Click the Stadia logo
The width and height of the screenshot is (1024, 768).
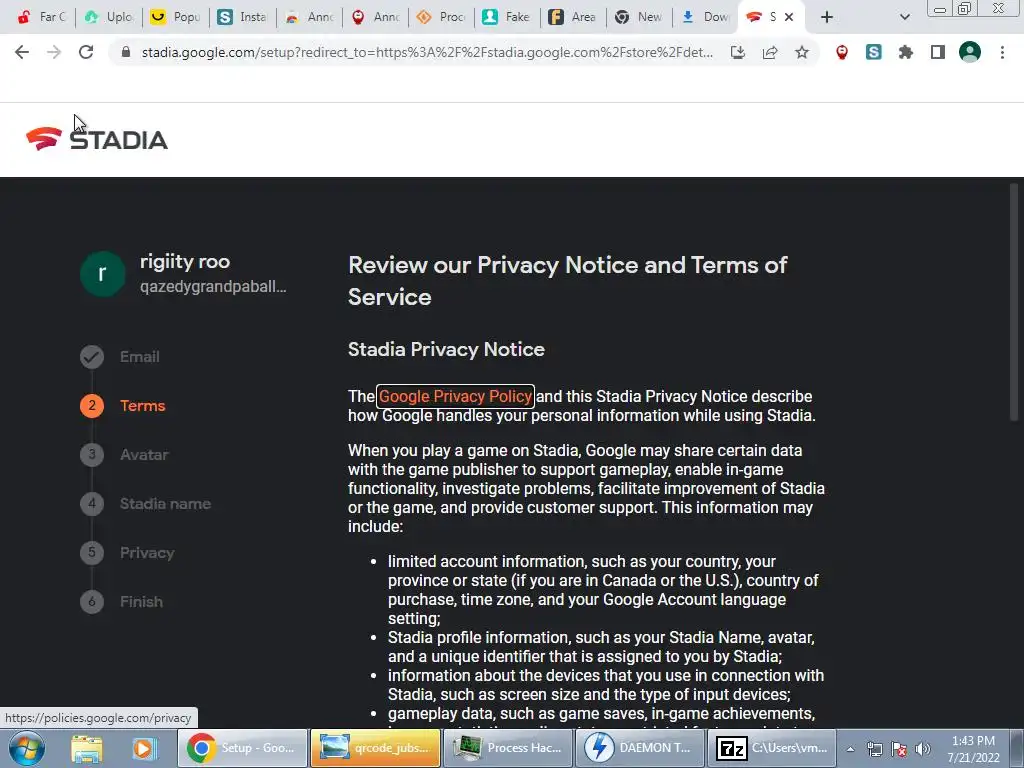tap(97, 138)
